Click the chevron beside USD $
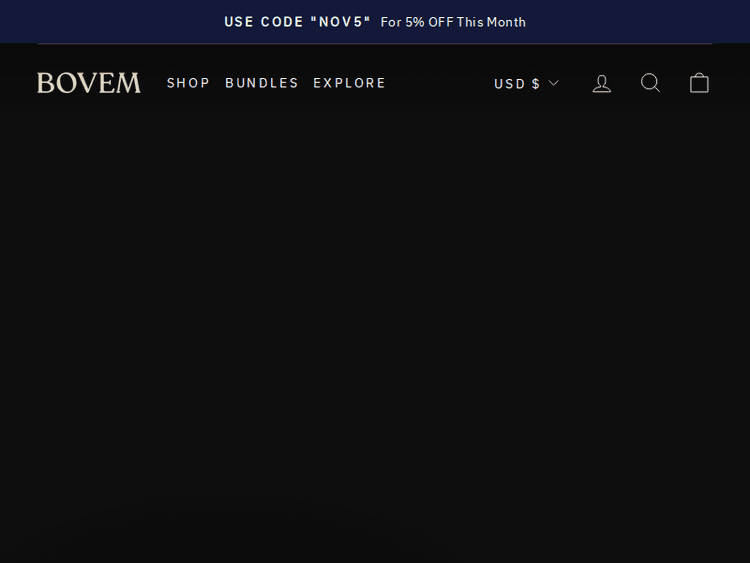This screenshot has height=563, width=750. pyautogui.click(x=554, y=83)
